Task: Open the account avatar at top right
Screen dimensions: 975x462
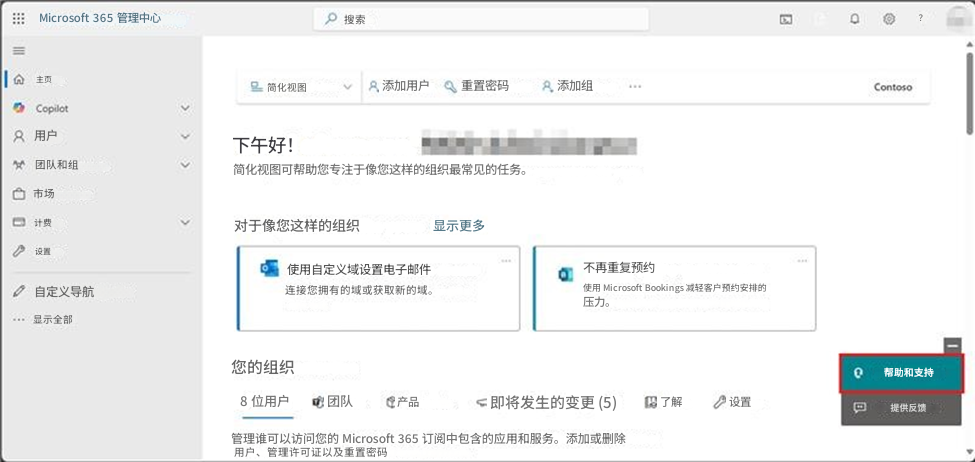Action: (x=958, y=19)
